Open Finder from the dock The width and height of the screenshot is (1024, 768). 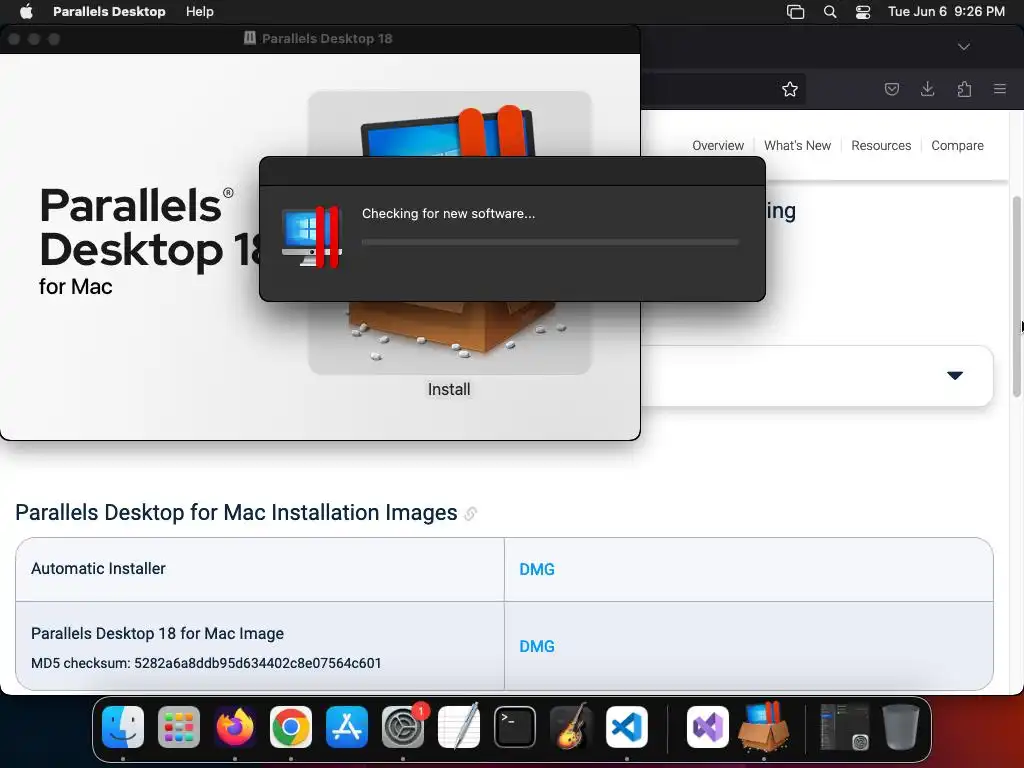(x=123, y=727)
